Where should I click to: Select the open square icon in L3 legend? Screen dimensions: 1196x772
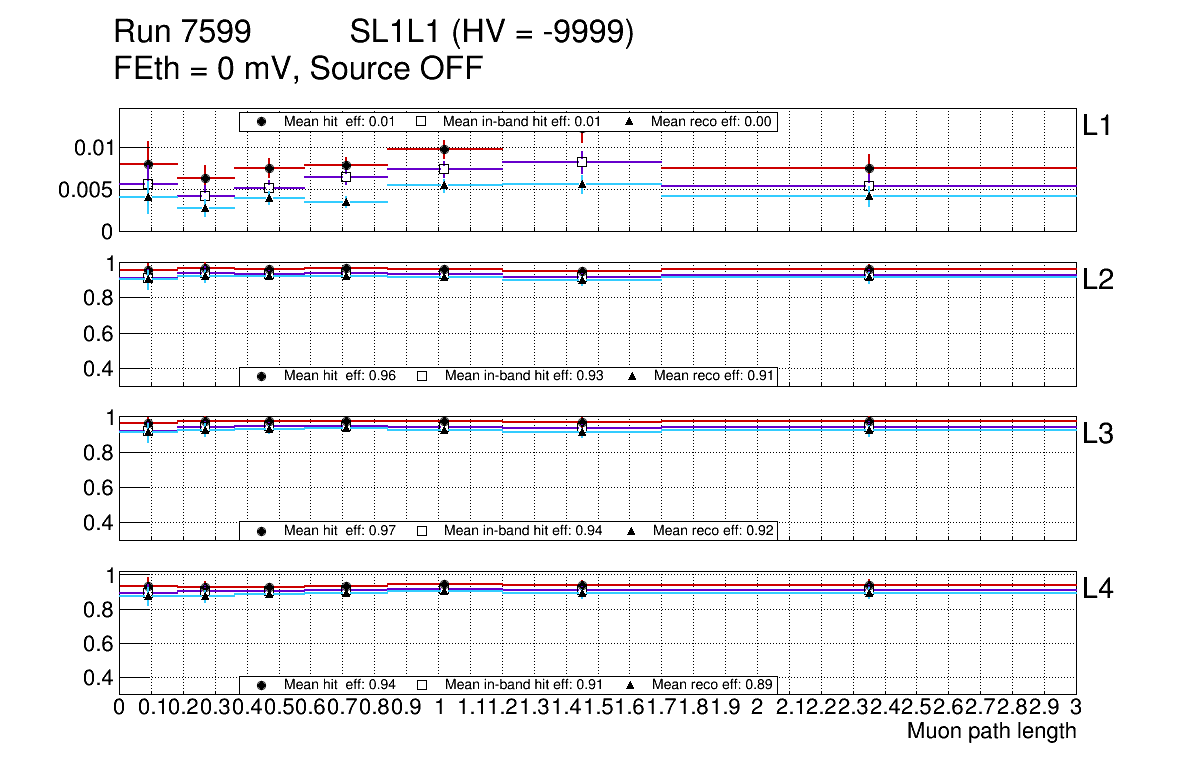421,530
